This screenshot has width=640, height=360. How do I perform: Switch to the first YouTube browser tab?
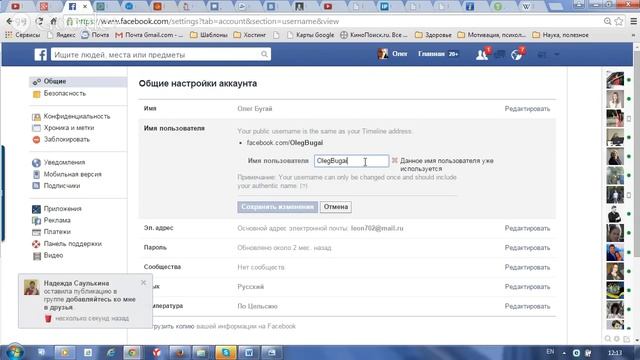click(x=16, y=7)
